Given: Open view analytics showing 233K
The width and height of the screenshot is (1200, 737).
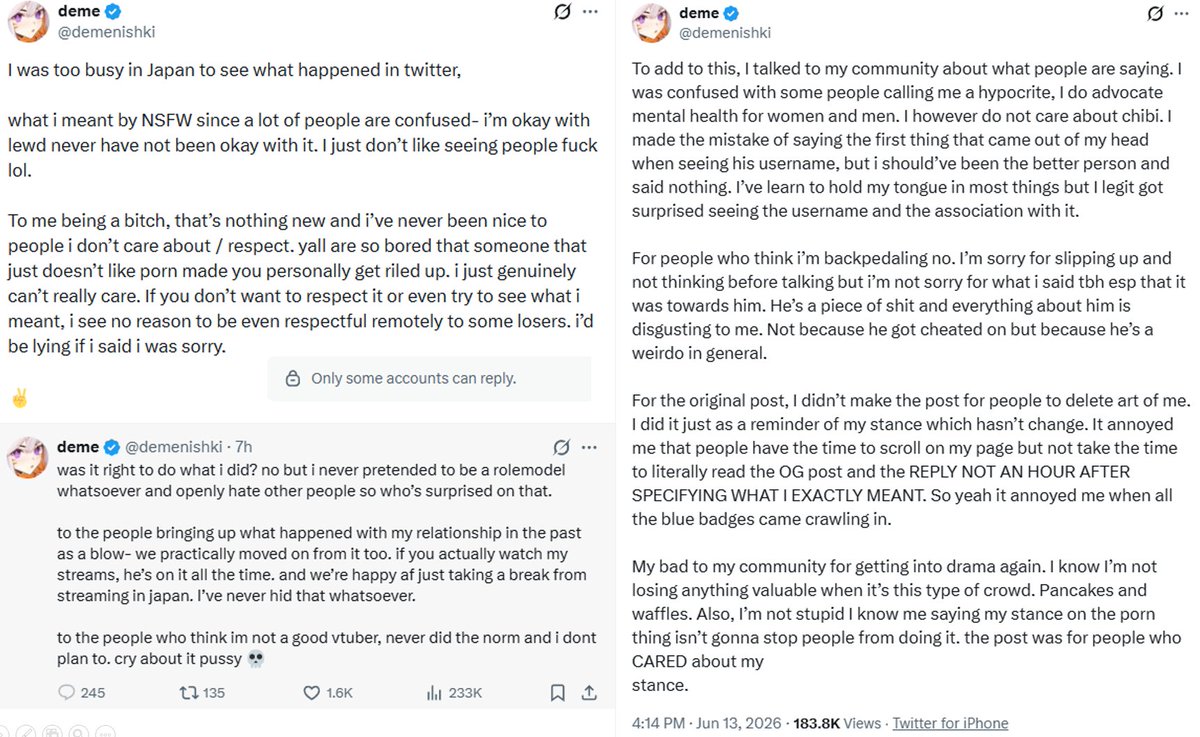Looking at the screenshot, I should (434, 692).
